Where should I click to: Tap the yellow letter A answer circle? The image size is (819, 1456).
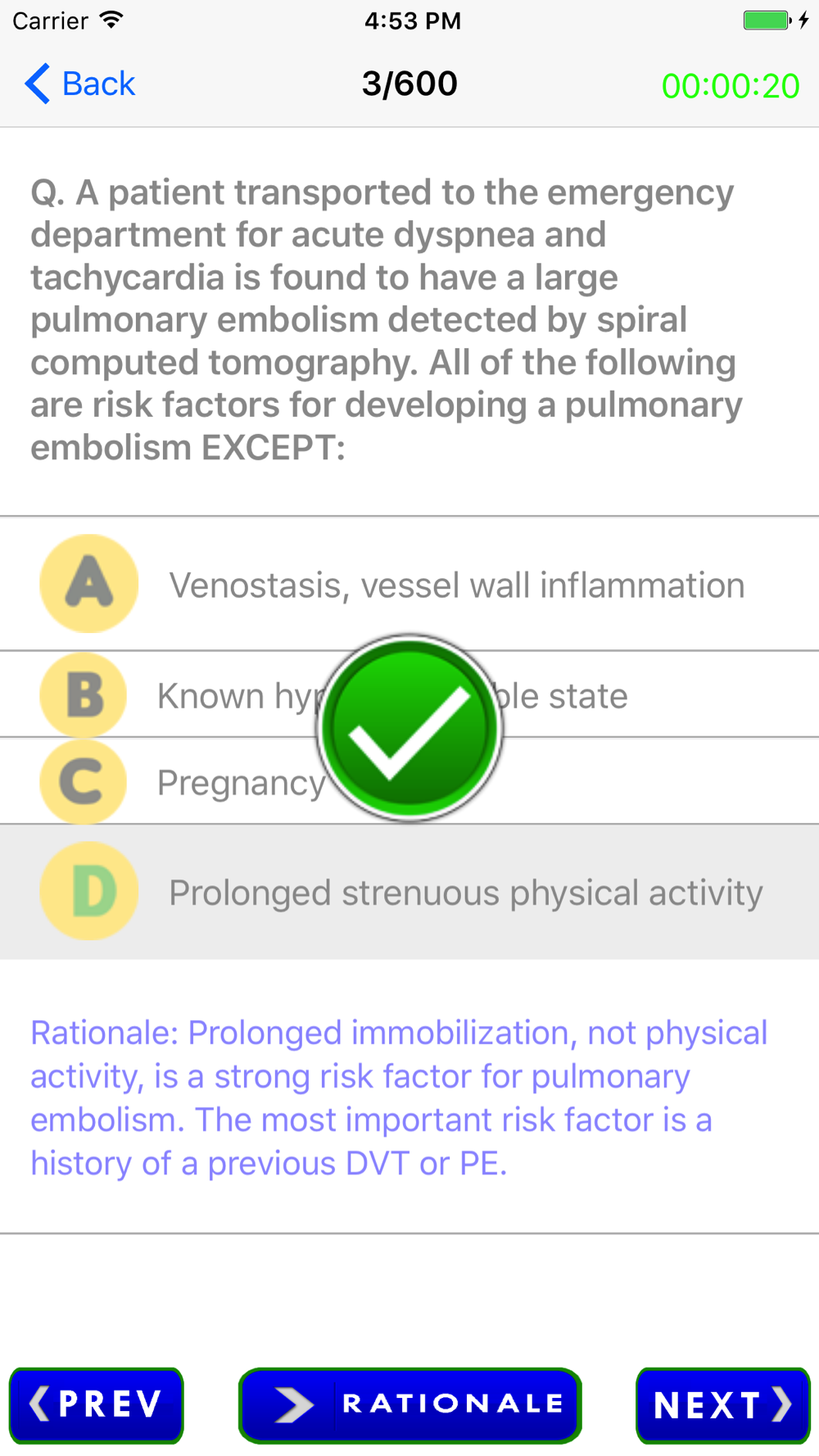(x=88, y=584)
